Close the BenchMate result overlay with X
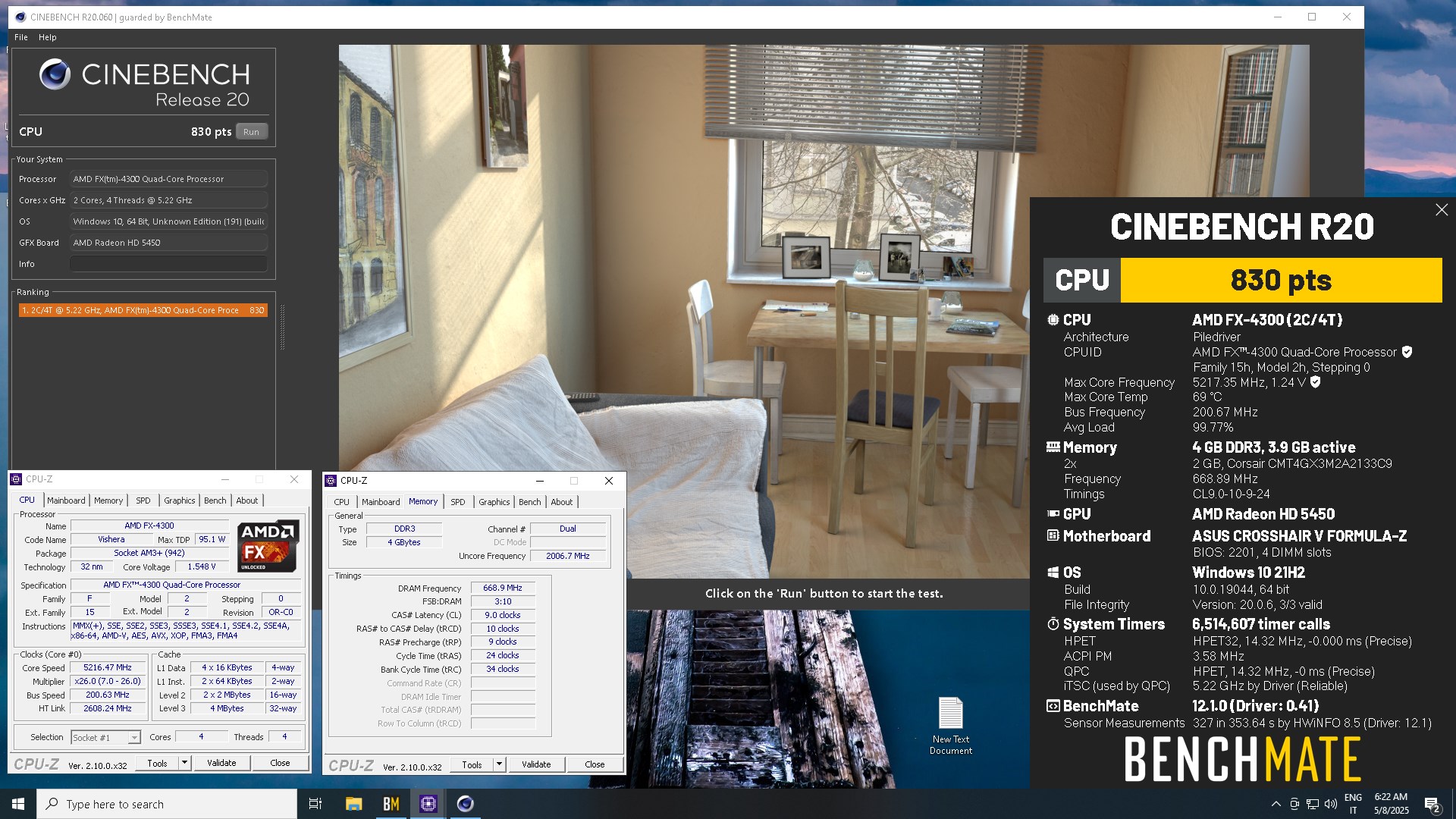The image size is (1456, 819). (1442, 210)
